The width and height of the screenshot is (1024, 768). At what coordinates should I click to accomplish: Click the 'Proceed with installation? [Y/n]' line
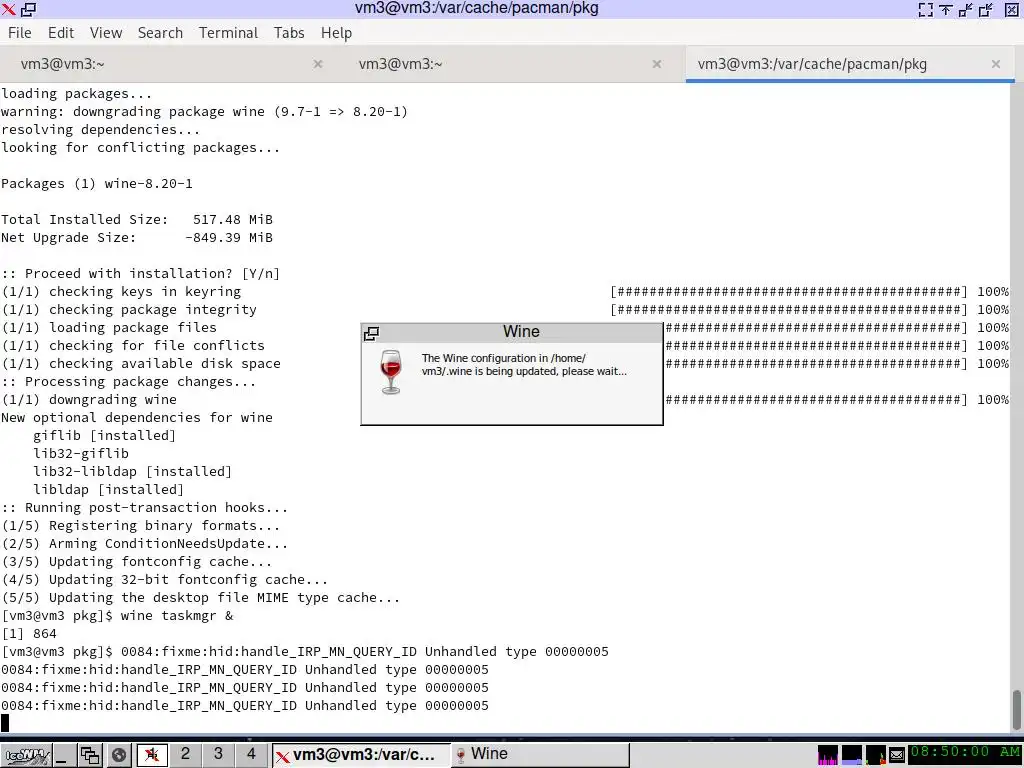coord(140,274)
